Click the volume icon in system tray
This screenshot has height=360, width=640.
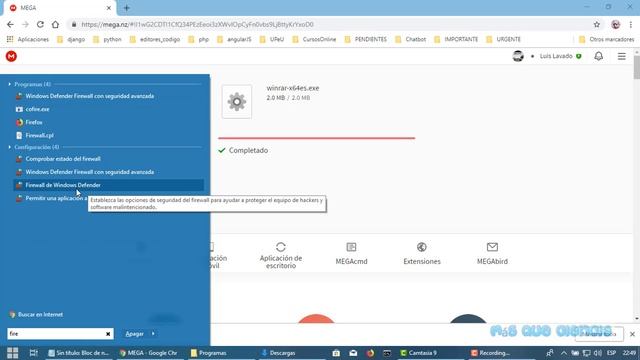[x=598, y=353]
